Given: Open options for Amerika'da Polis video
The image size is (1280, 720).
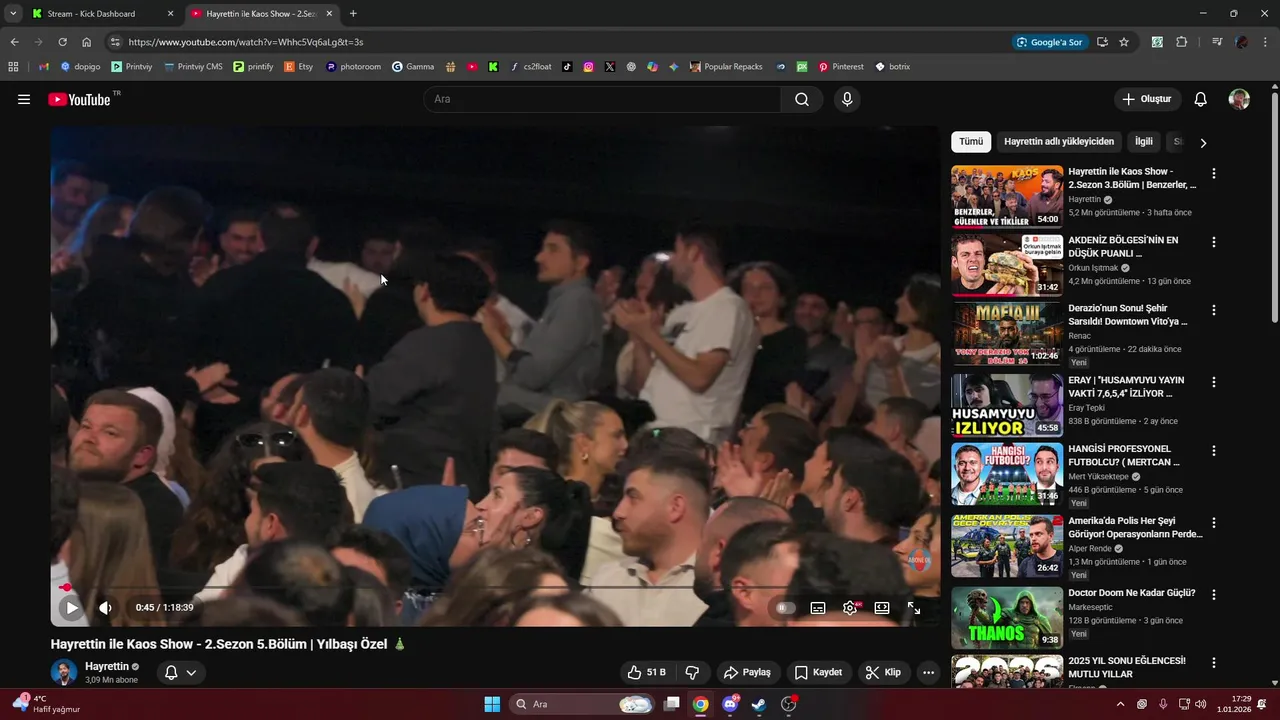Looking at the screenshot, I should [x=1214, y=523].
